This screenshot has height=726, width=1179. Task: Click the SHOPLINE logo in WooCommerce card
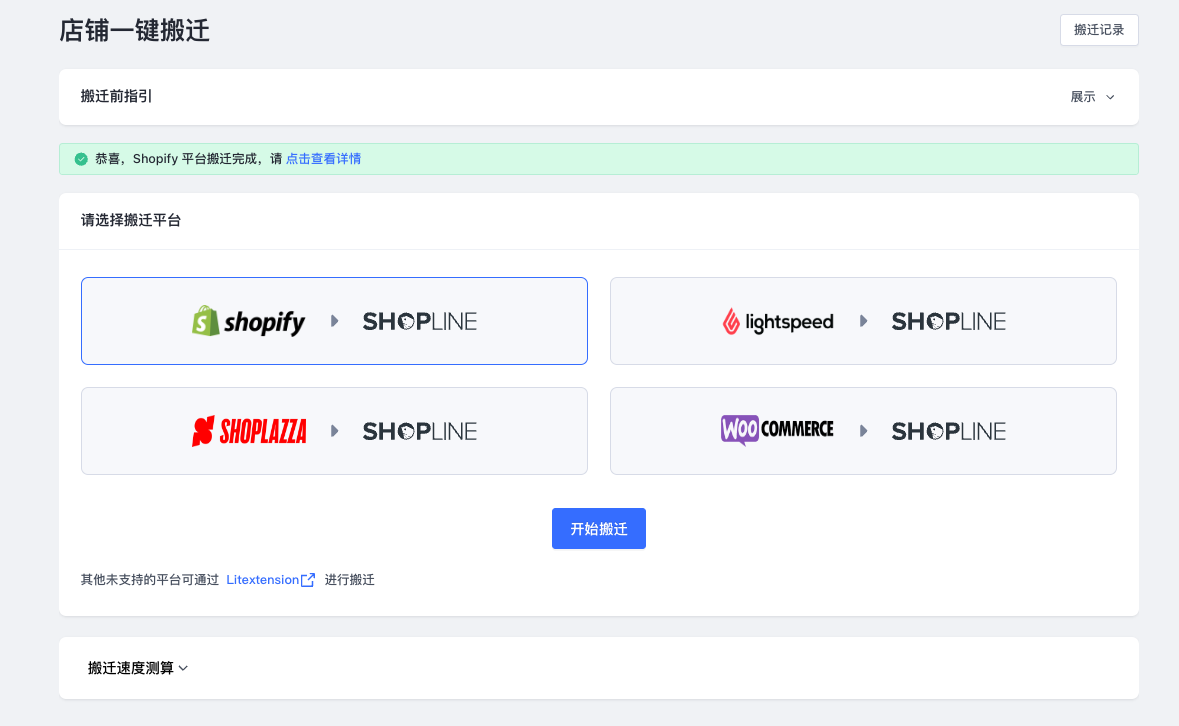tap(948, 431)
